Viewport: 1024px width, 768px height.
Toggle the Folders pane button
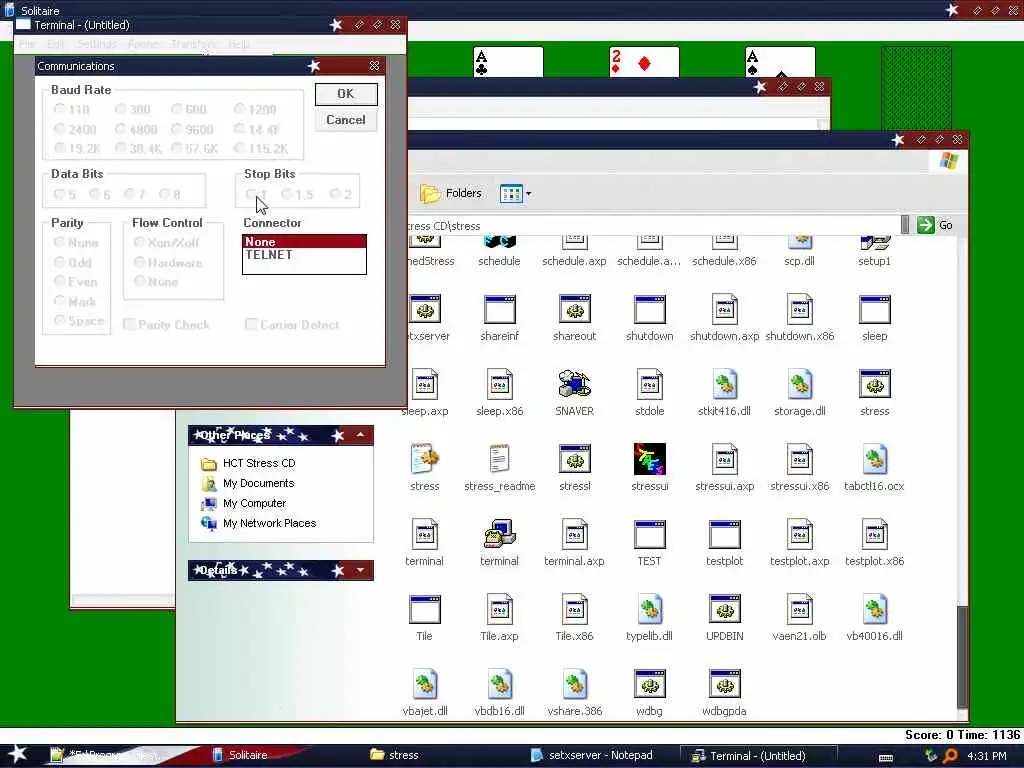click(x=451, y=193)
